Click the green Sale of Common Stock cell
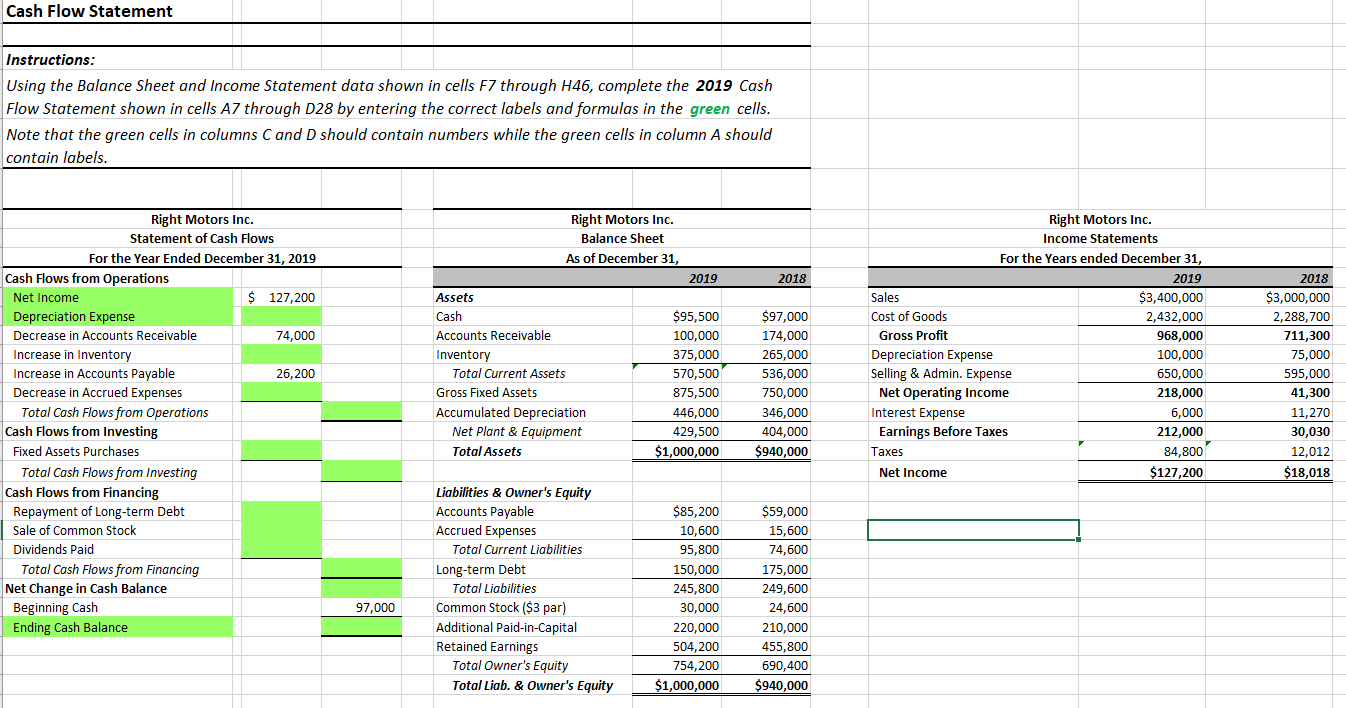 click(280, 530)
